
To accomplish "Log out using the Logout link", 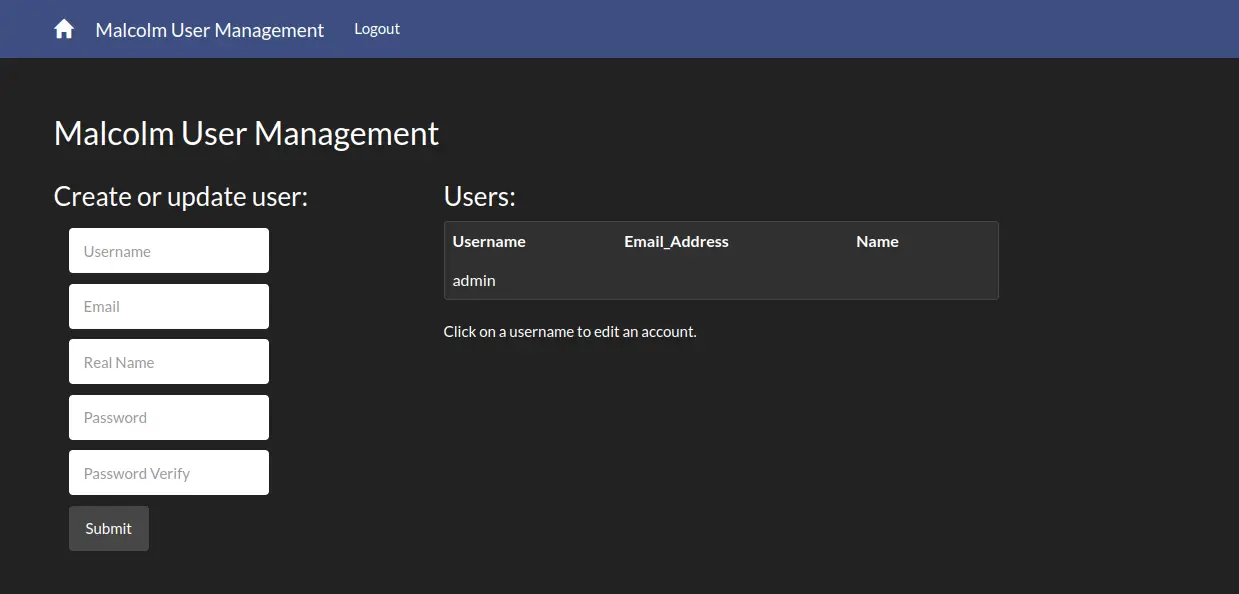I will [376, 29].
